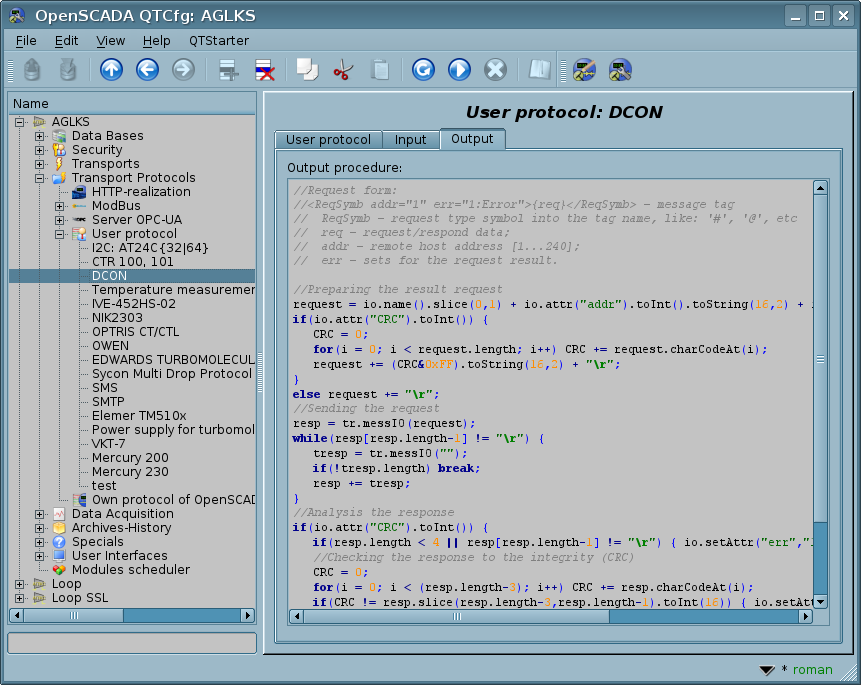Switch to the Input tab
The height and width of the screenshot is (685, 861).
pos(410,140)
